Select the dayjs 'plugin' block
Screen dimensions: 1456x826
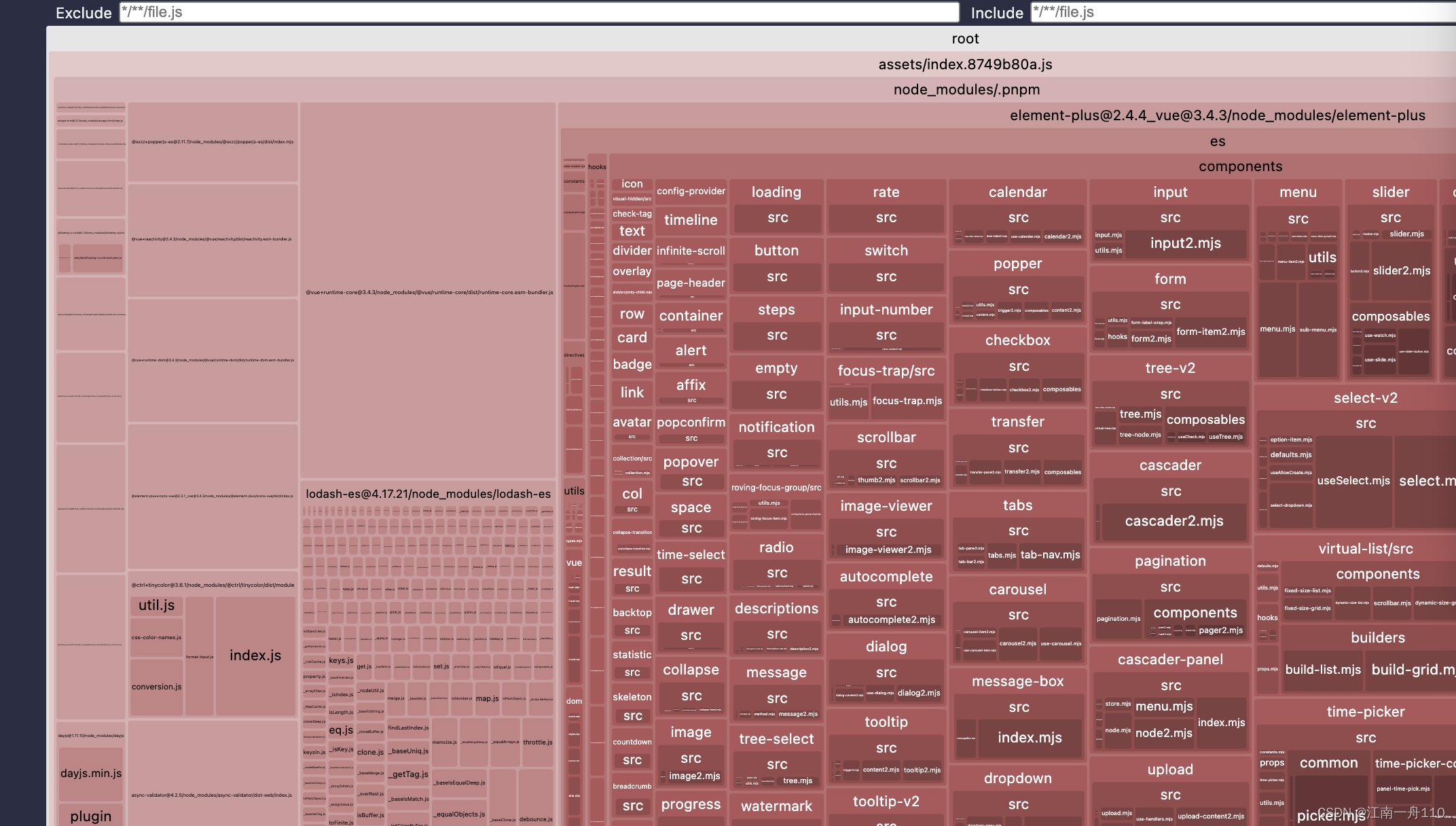91,816
